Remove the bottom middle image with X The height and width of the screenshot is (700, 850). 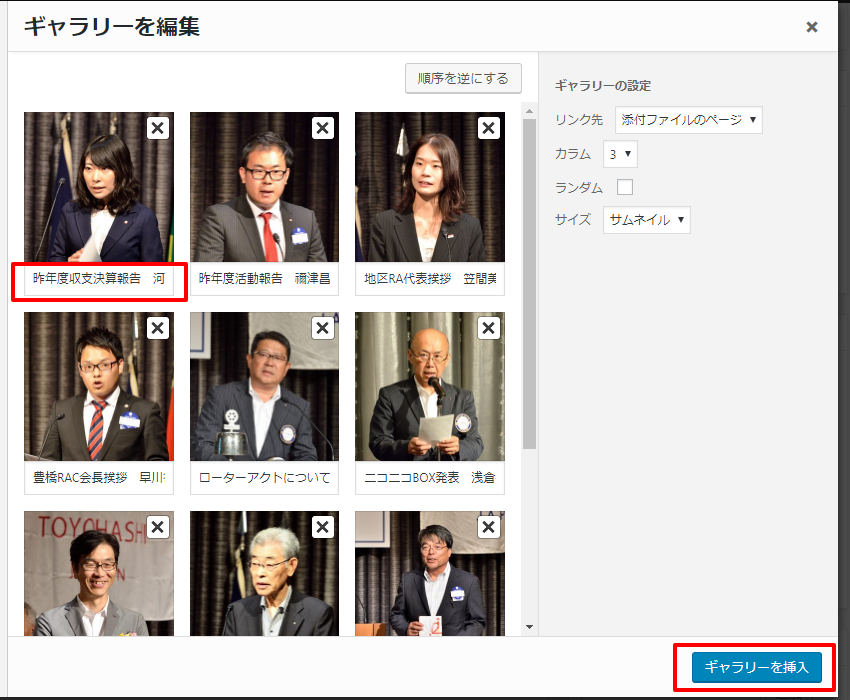click(x=322, y=527)
